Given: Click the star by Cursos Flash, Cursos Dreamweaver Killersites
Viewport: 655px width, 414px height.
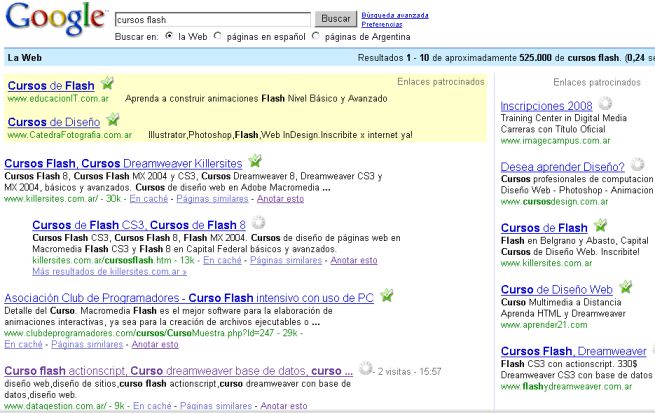Looking at the screenshot, I should pyautogui.click(x=255, y=160).
